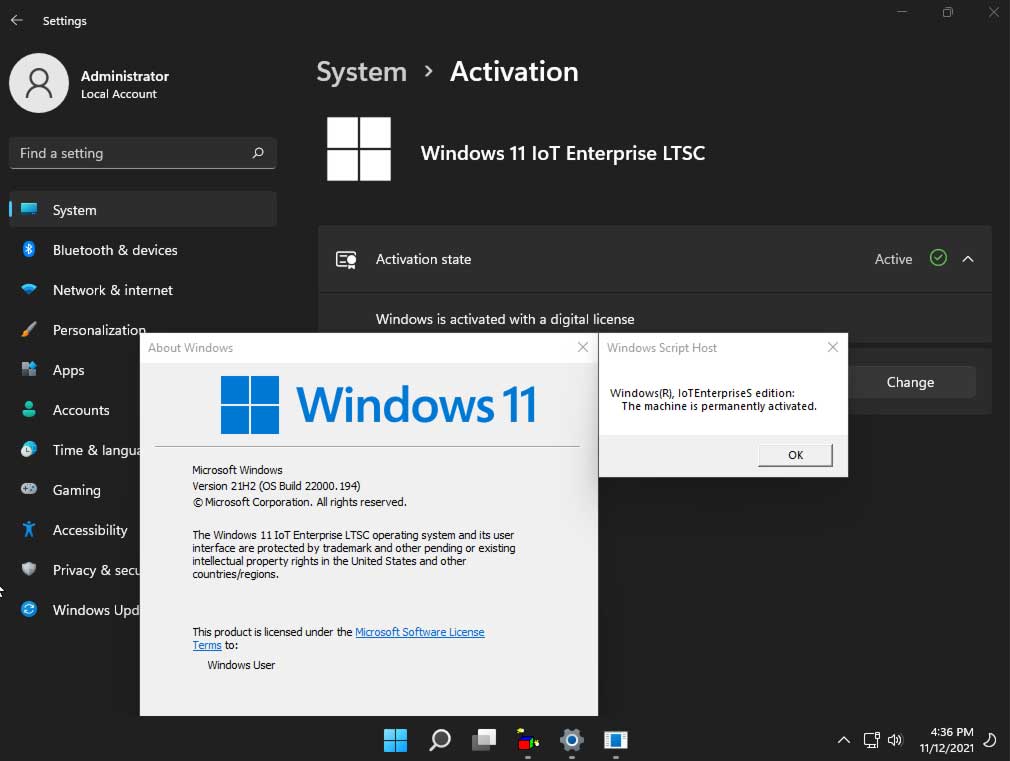Image resolution: width=1010 pixels, height=761 pixels.
Task: Click the Windows logo beside IoT Enterprise LTSC
Action: (359, 149)
